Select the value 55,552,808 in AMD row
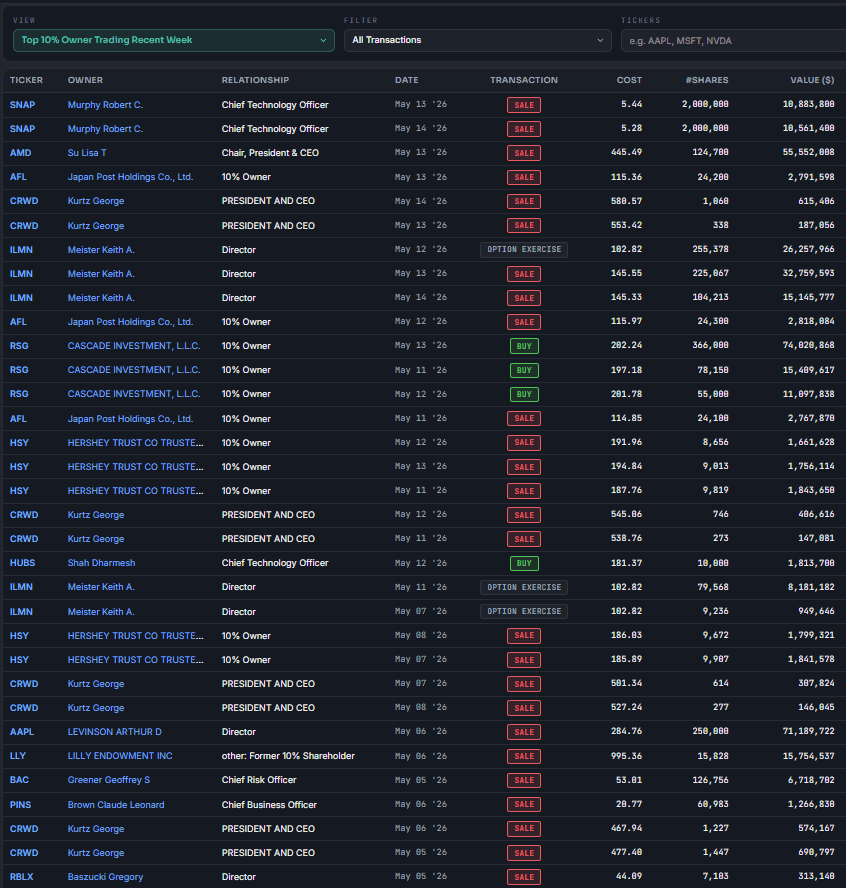The image size is (846, 888). (x=808, y=152)
